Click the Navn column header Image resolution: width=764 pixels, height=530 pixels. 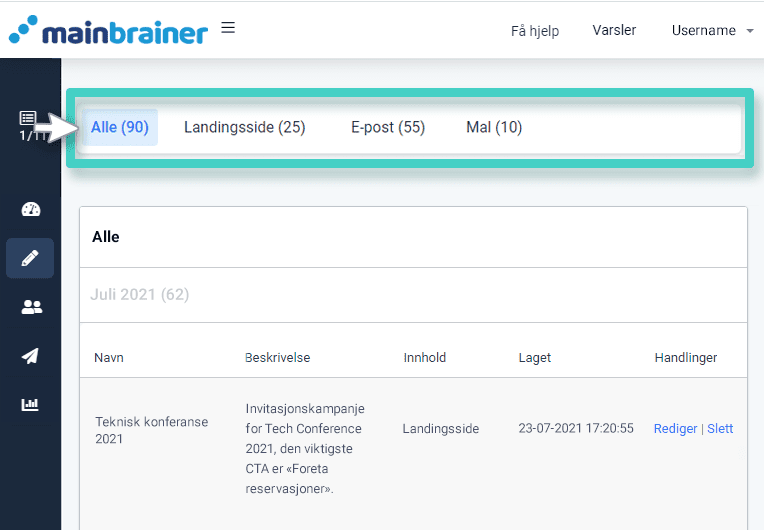point(109,358)
